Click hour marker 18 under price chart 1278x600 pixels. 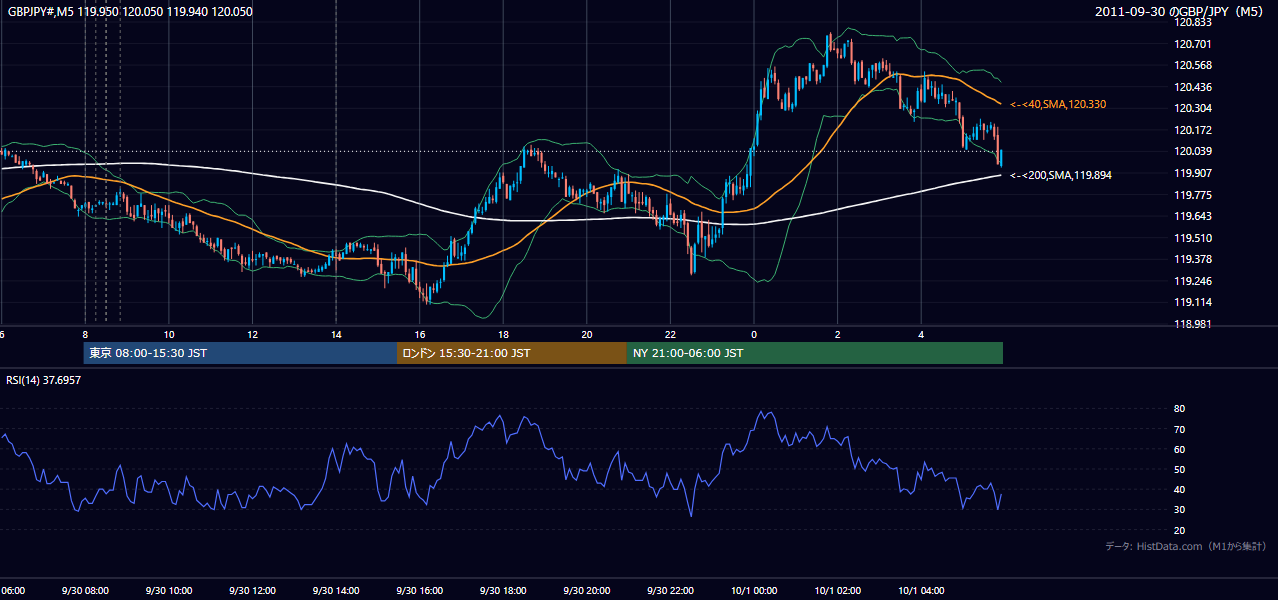[x=504, y=334]
